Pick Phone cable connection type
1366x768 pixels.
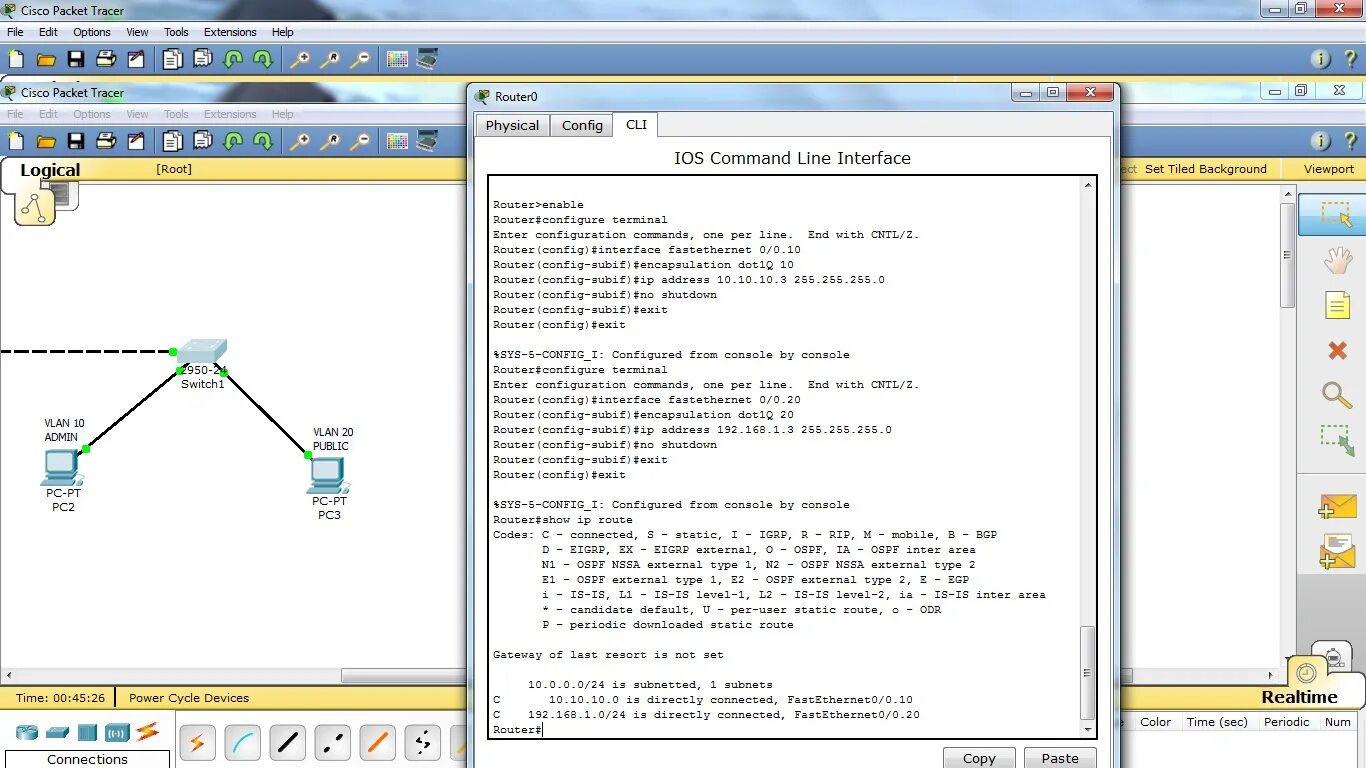point(423,743)
